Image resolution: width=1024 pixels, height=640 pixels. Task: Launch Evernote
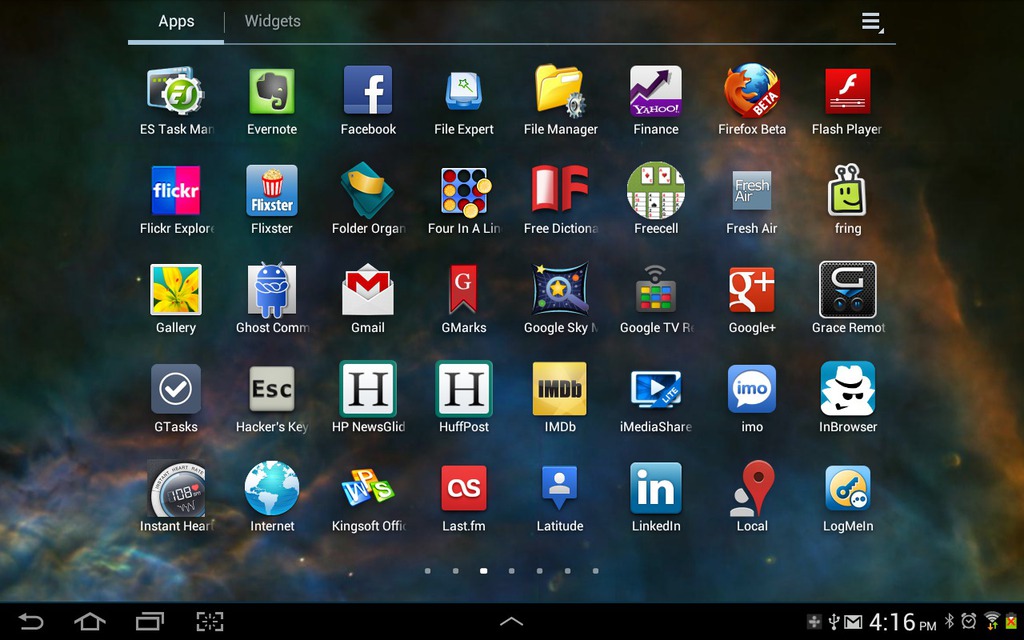tap(272, 92)
